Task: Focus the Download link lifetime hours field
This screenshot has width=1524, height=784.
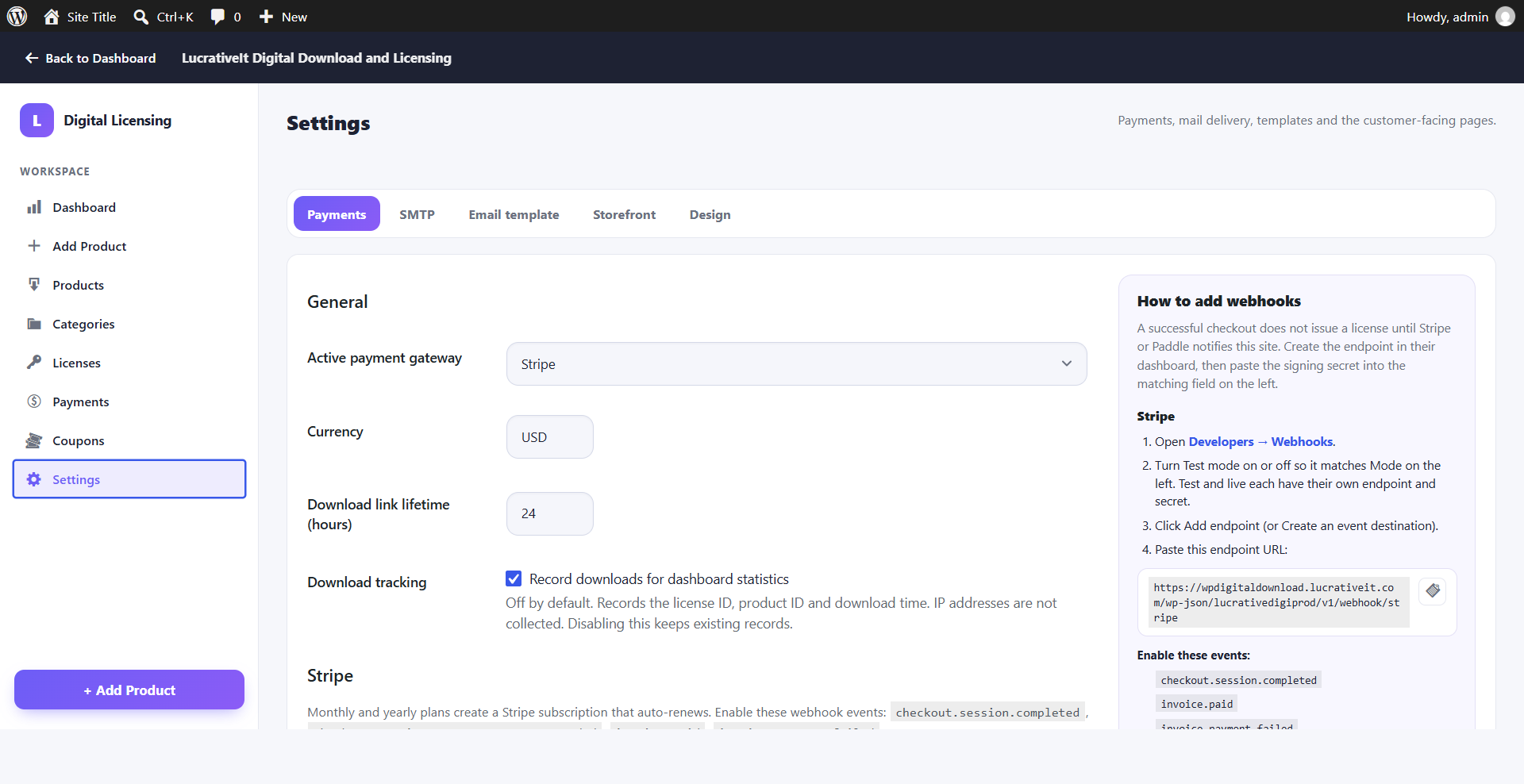Action: tap(550, 513)
